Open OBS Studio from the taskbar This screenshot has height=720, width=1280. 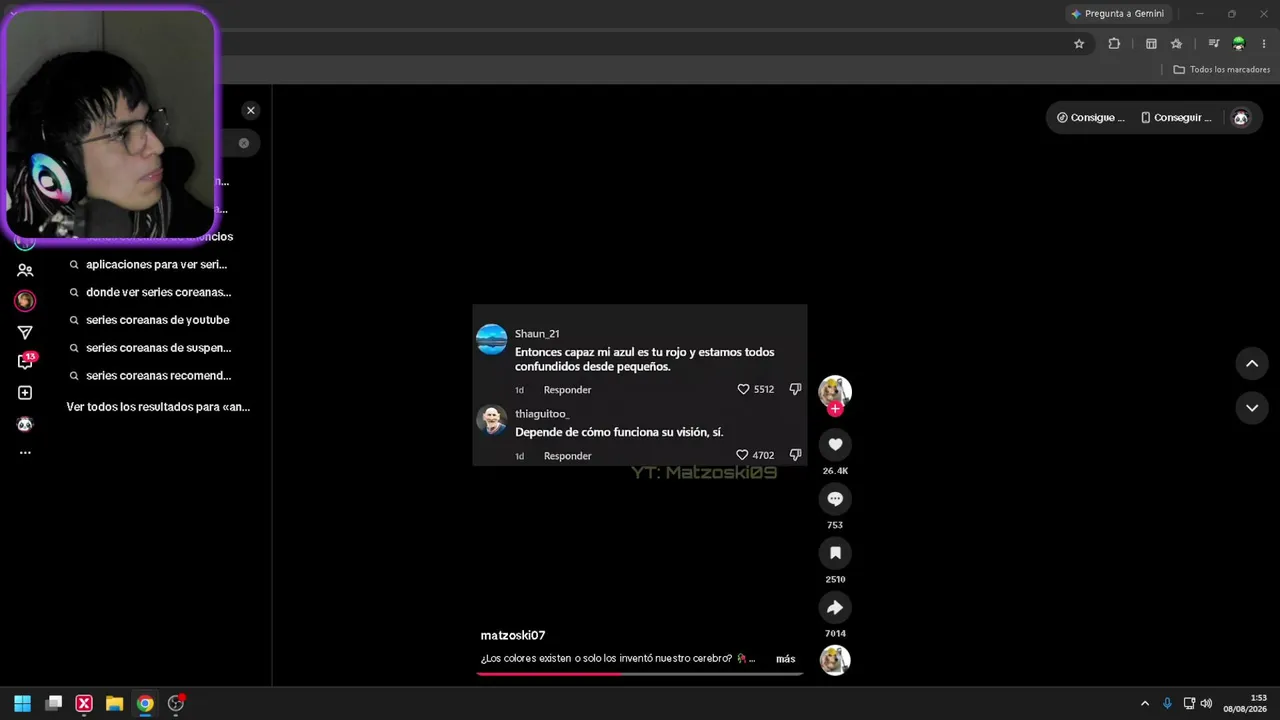(176, 703)
